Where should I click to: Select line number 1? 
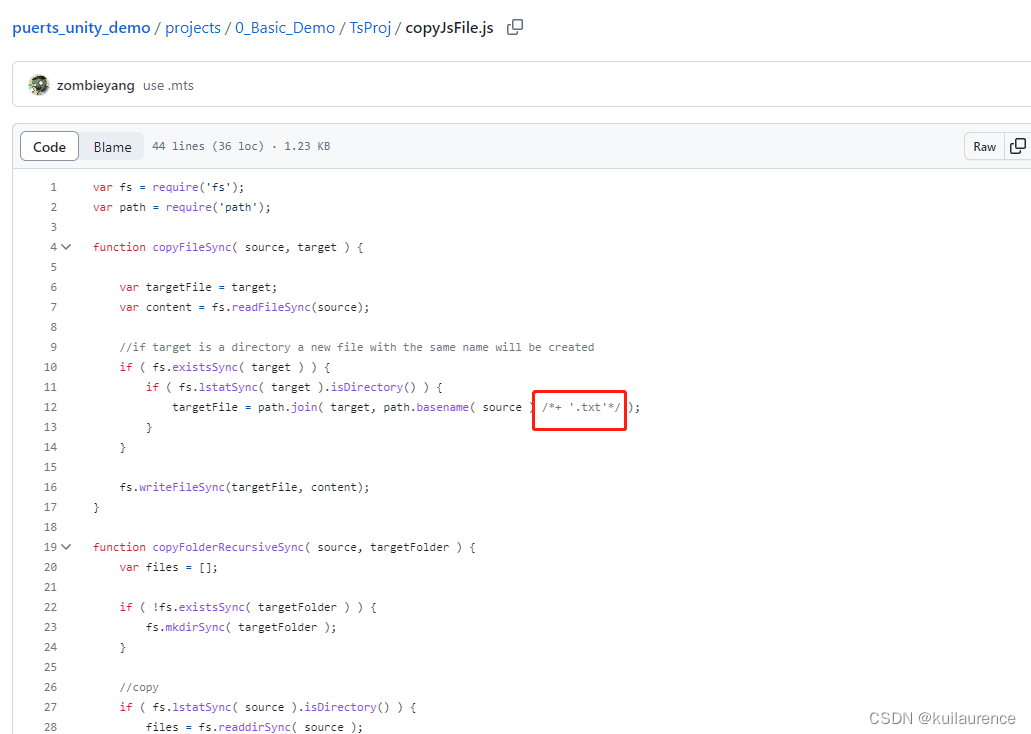point(53,187)
